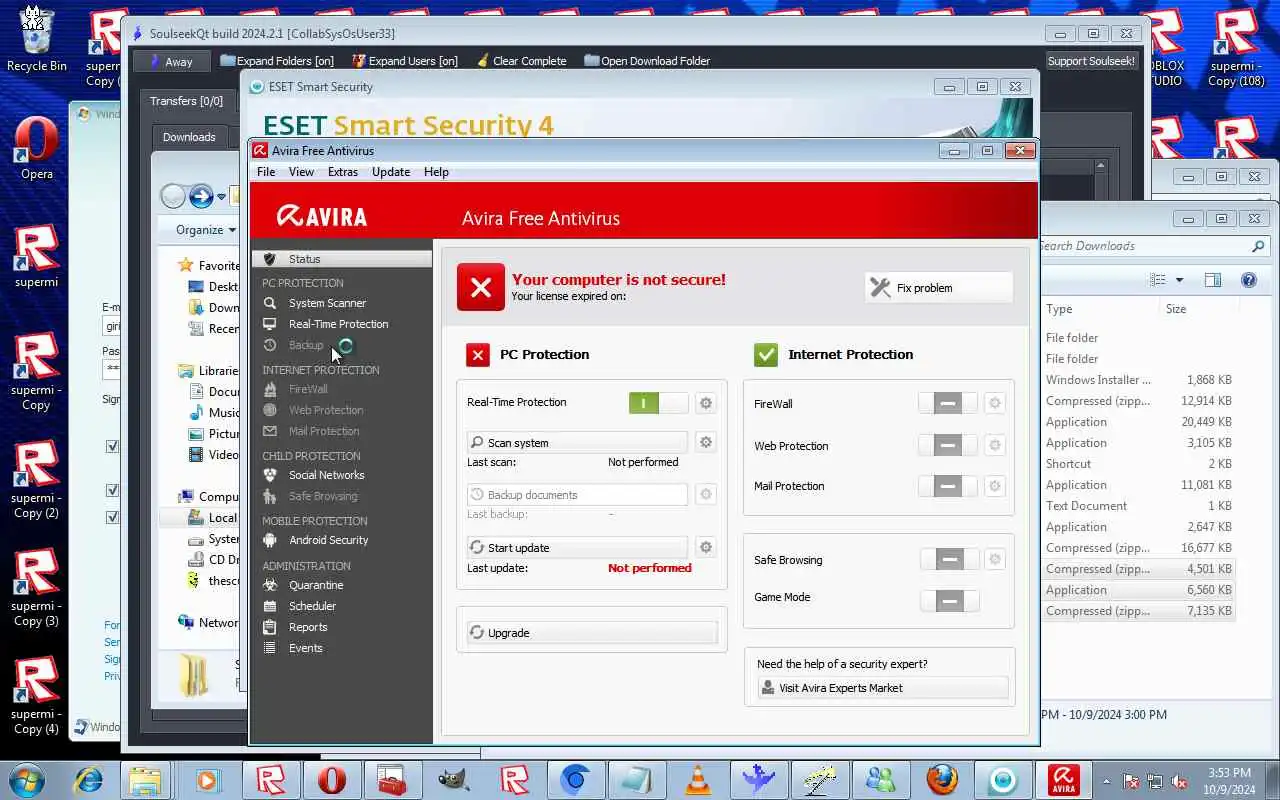This screenshot has width=1280, height=800.
Task: Click the Fix problem button
Action: (x=939, y=288)
